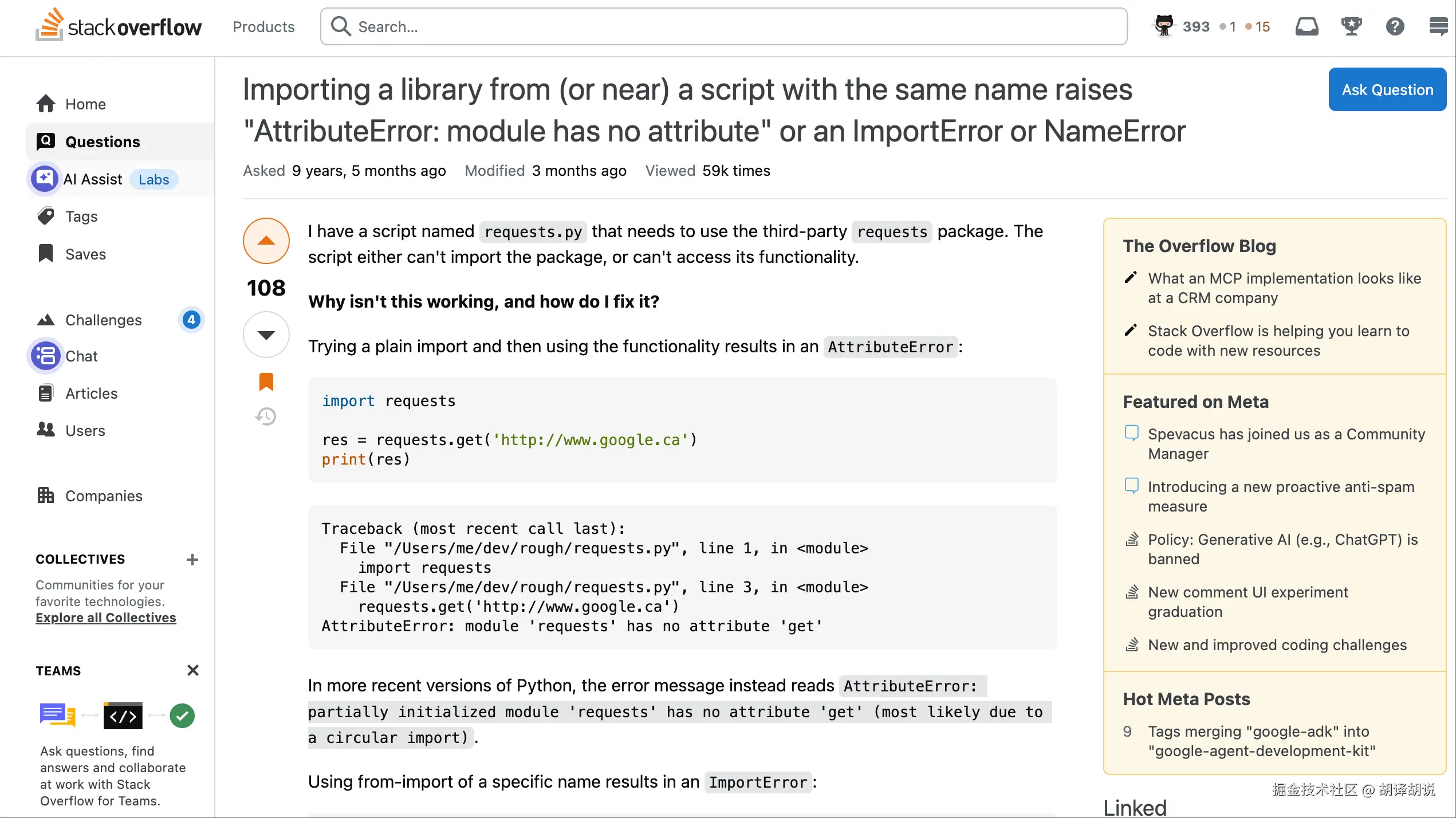Image resolution: width=1456 pixels, height=818 pixels.
Task: Close the Teams sidebar section
Action: pyautogui.click(x=193, y=670)
